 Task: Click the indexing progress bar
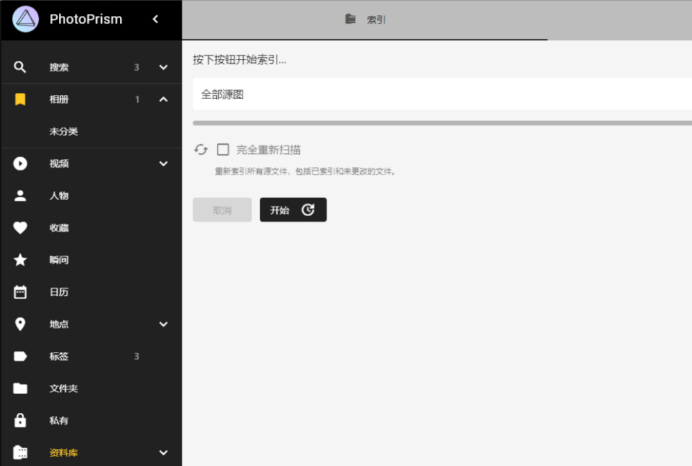click(x=440, y=123)
